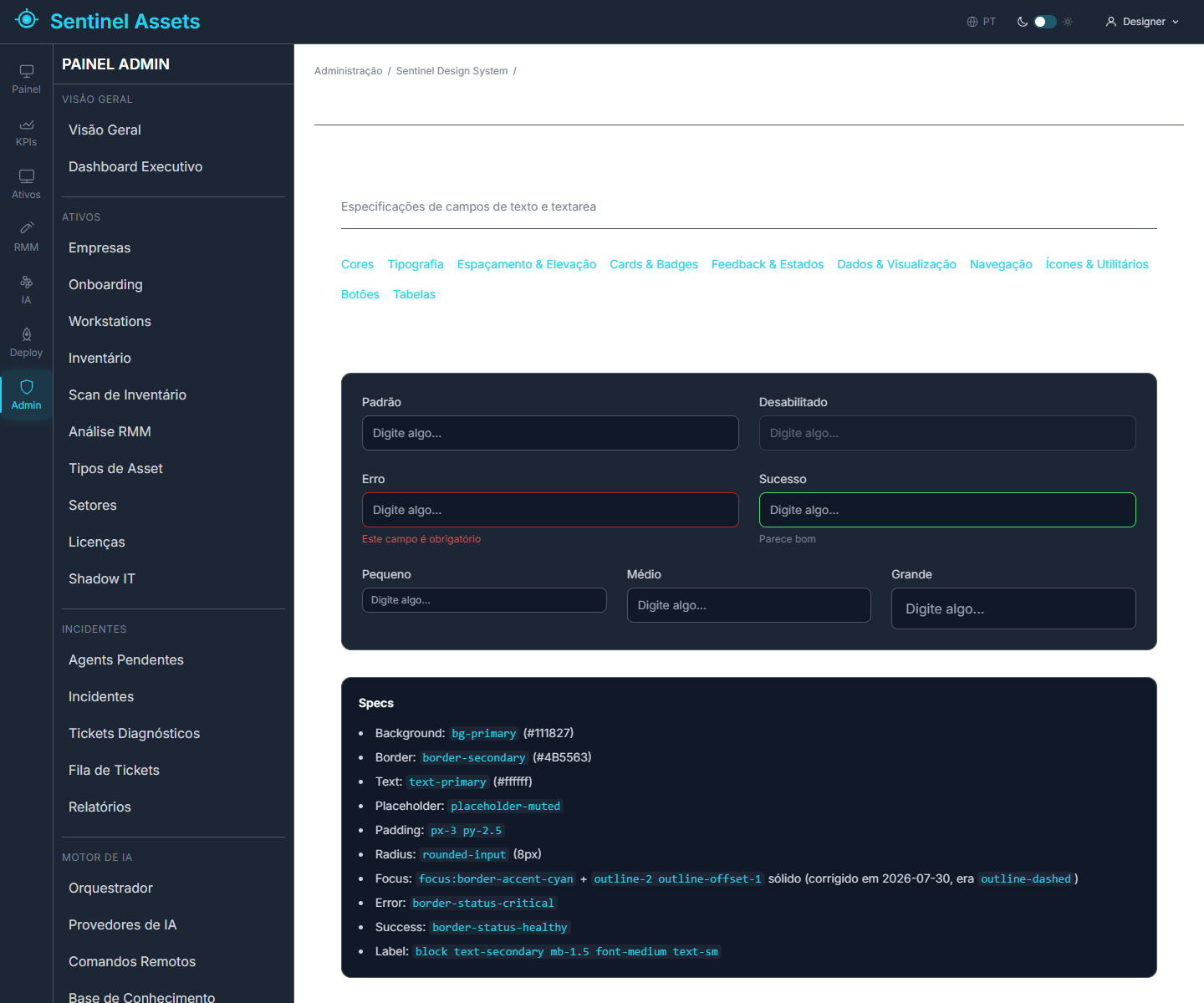Open the Tipografia section link
The height and width of the screenshot is (1003, 1204).
[x=416, y=264]
